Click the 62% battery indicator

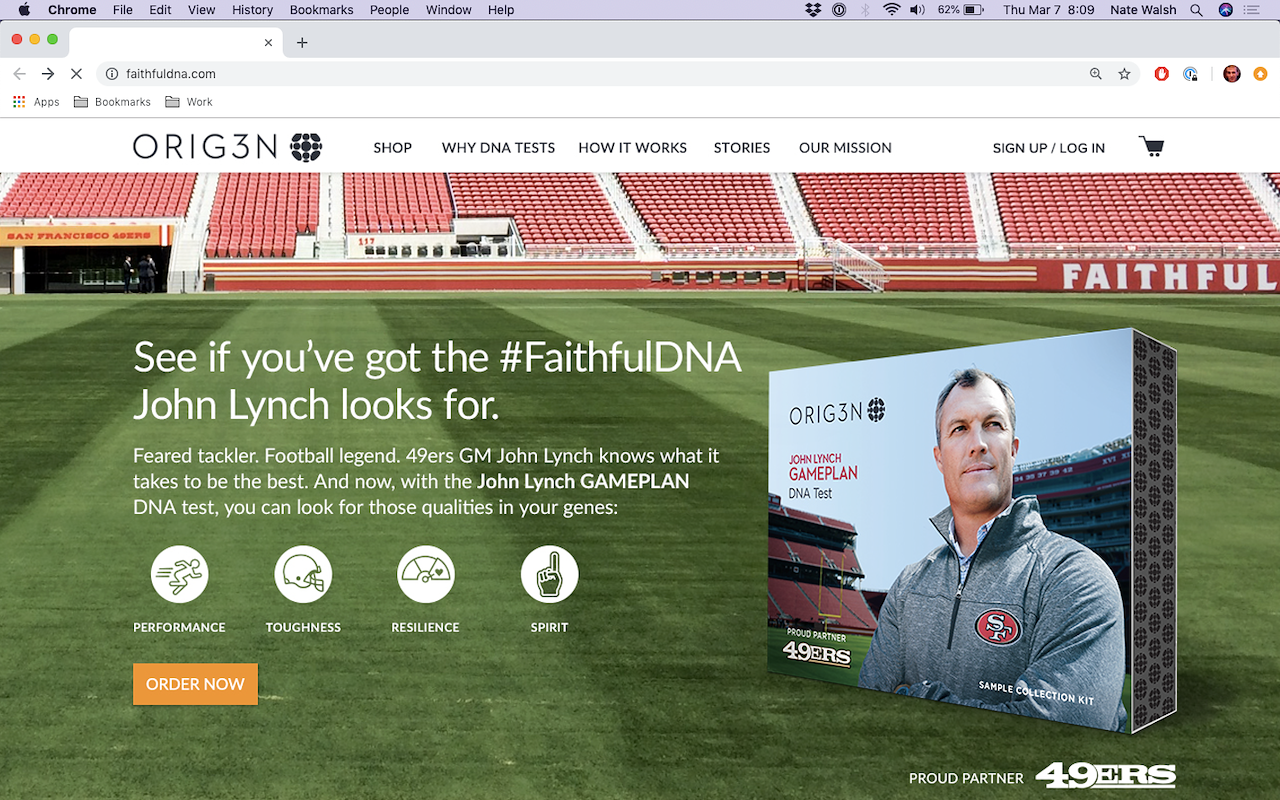(961, 10)
